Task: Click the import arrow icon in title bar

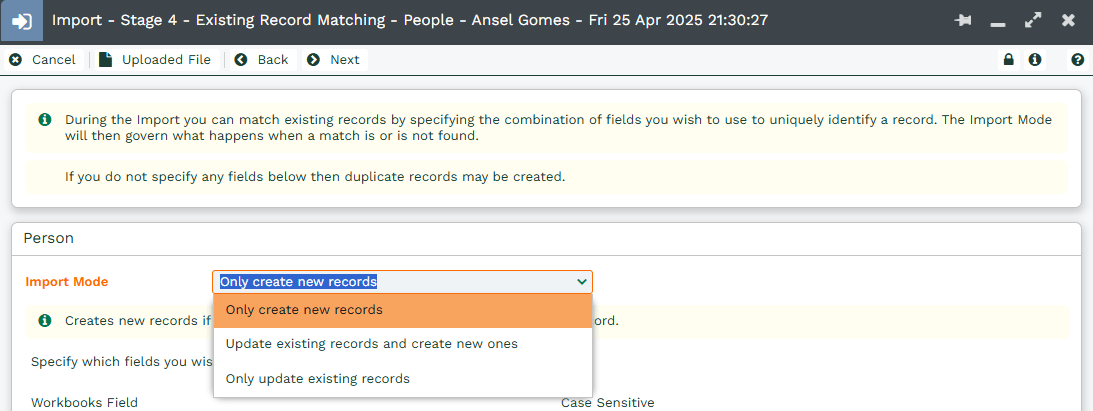Action: (x=22, y=21)
